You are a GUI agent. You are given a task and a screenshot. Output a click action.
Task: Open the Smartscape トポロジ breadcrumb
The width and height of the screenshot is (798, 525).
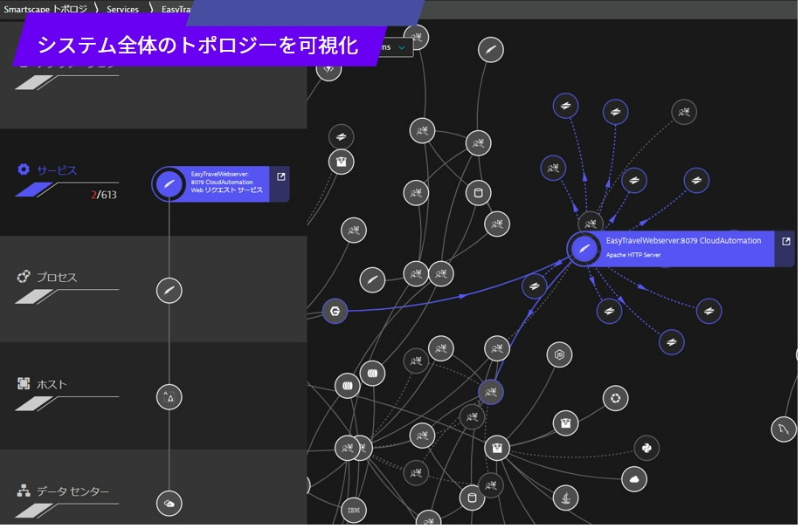pos(45,9)
